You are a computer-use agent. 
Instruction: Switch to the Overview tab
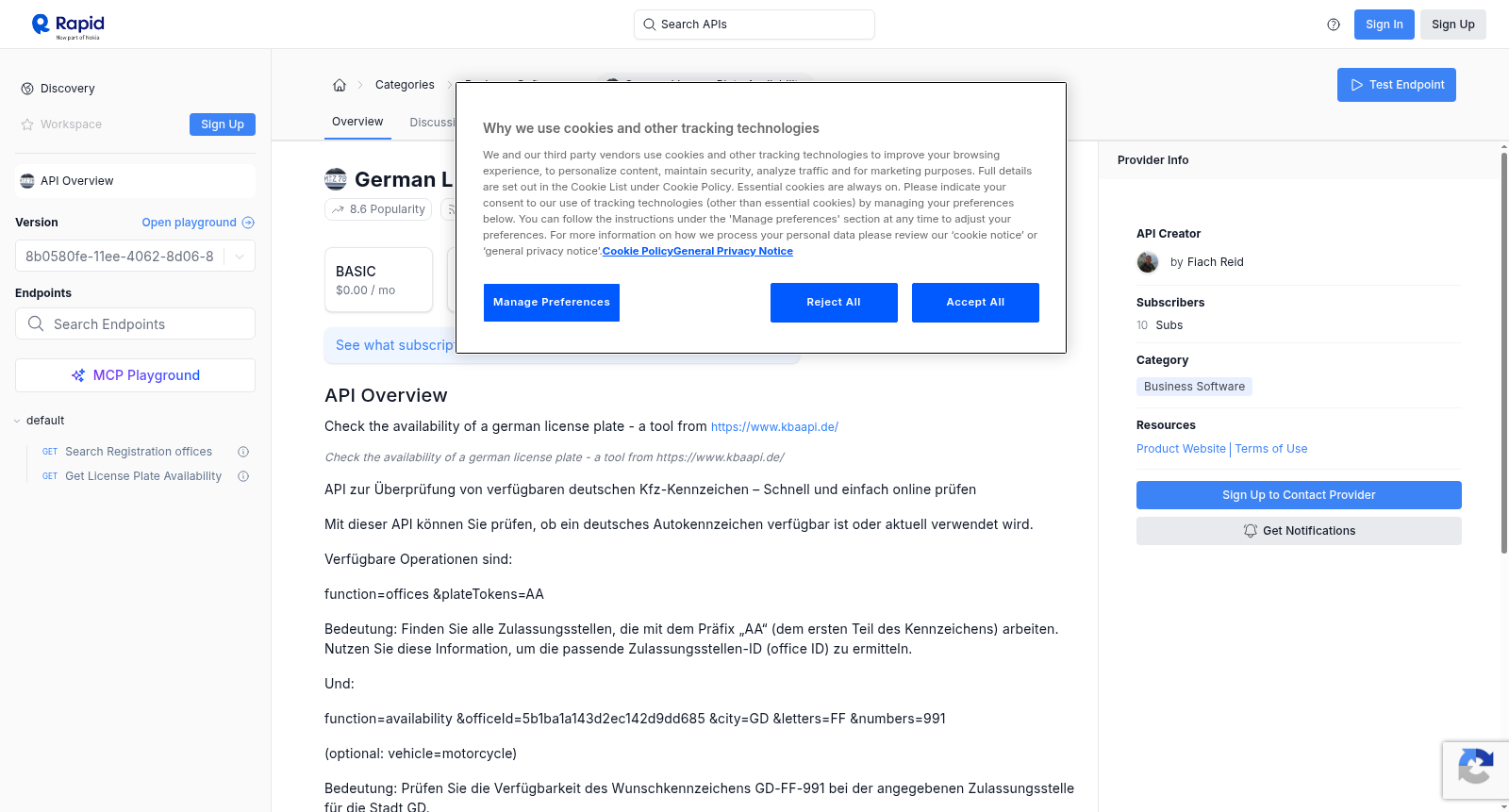point(357,122)
